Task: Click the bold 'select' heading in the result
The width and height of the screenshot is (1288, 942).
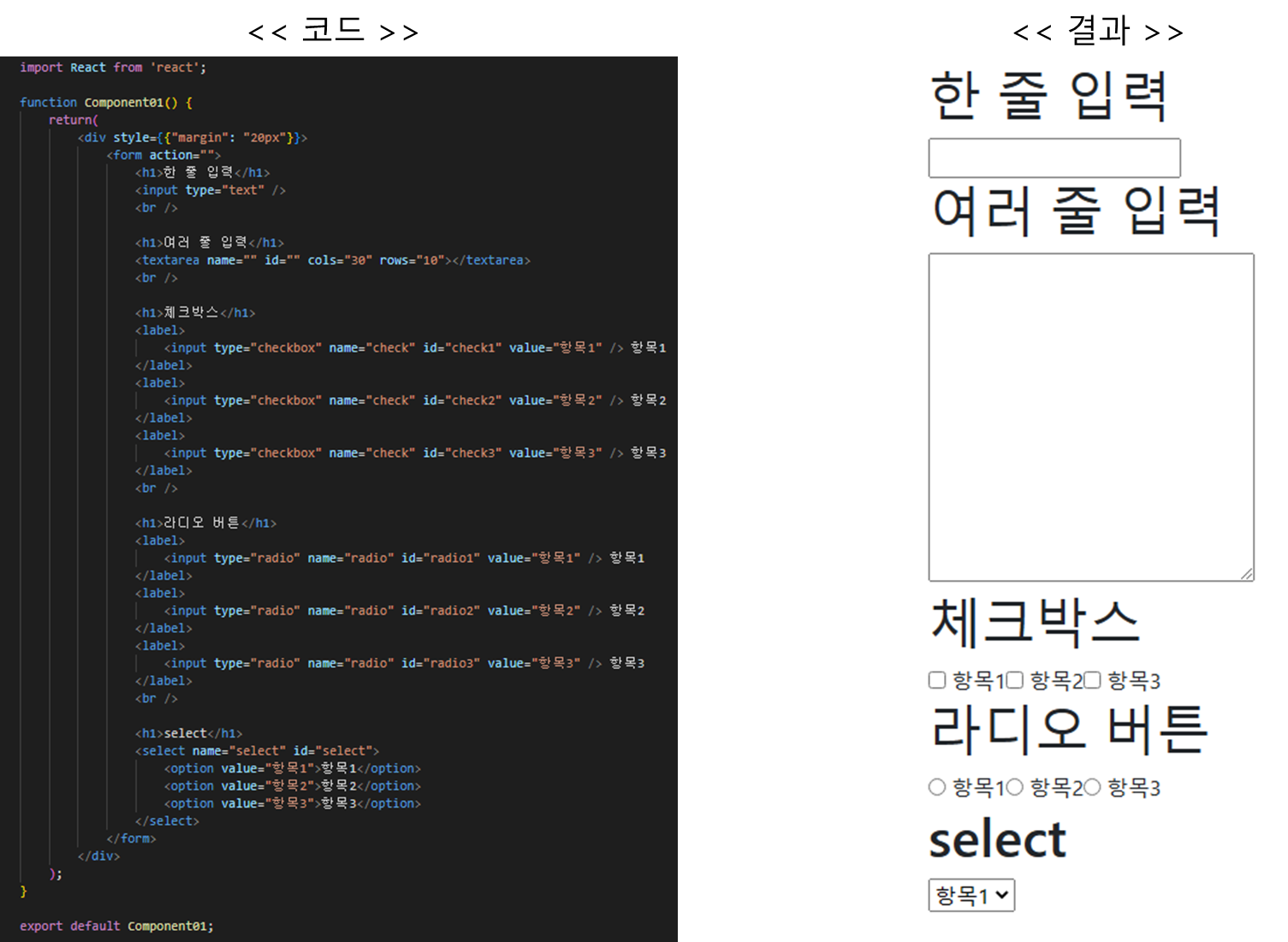Action: tap(998, 838)
